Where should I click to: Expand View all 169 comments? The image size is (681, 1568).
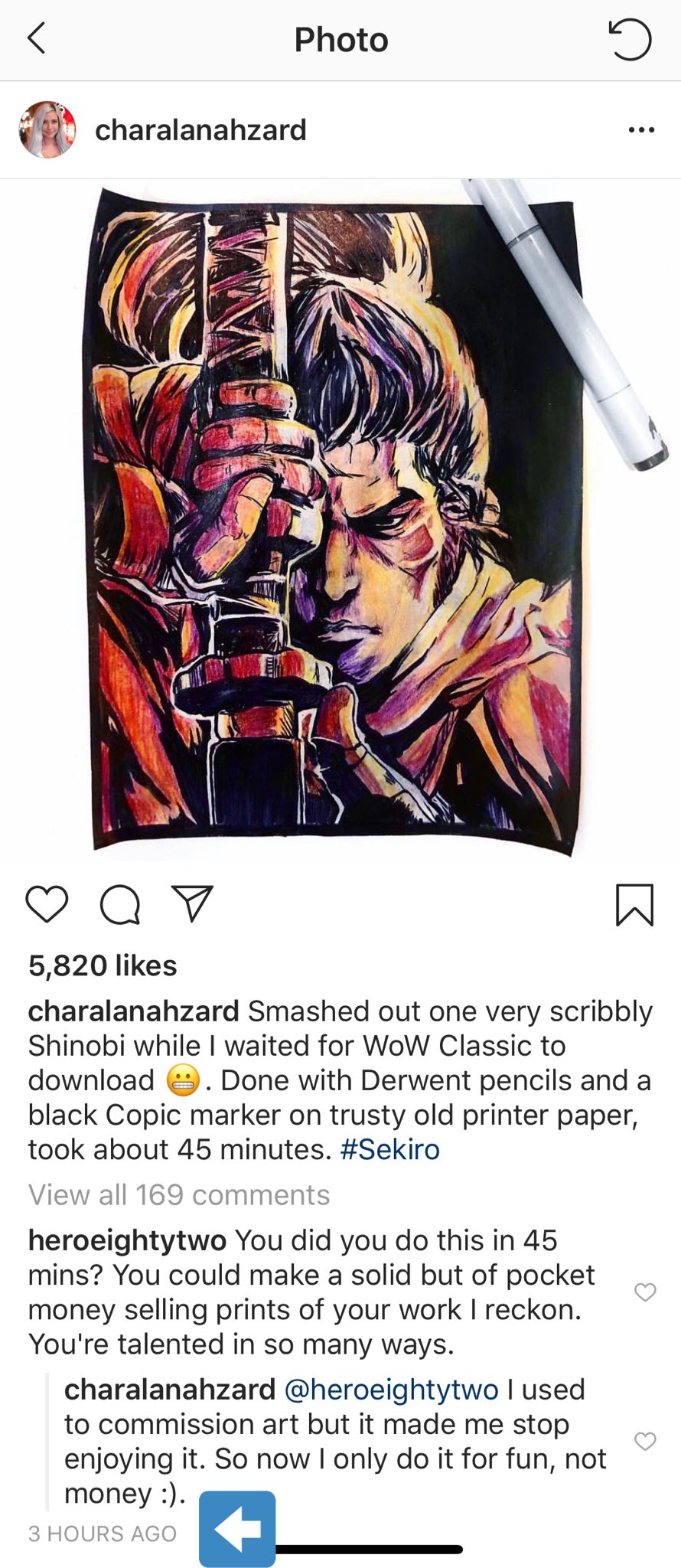179,1194
